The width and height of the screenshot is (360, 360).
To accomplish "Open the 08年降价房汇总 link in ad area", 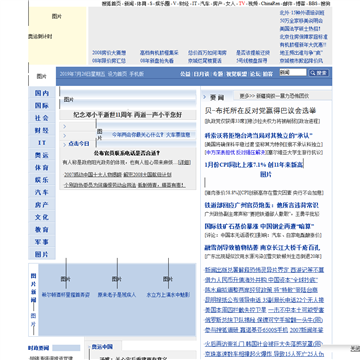I will [x=109, y=61].
